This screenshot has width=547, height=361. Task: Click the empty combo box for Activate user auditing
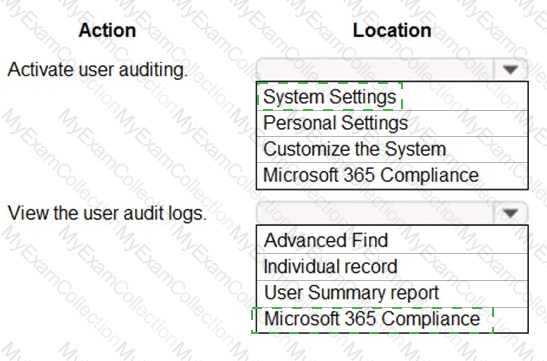pos(392,69)
